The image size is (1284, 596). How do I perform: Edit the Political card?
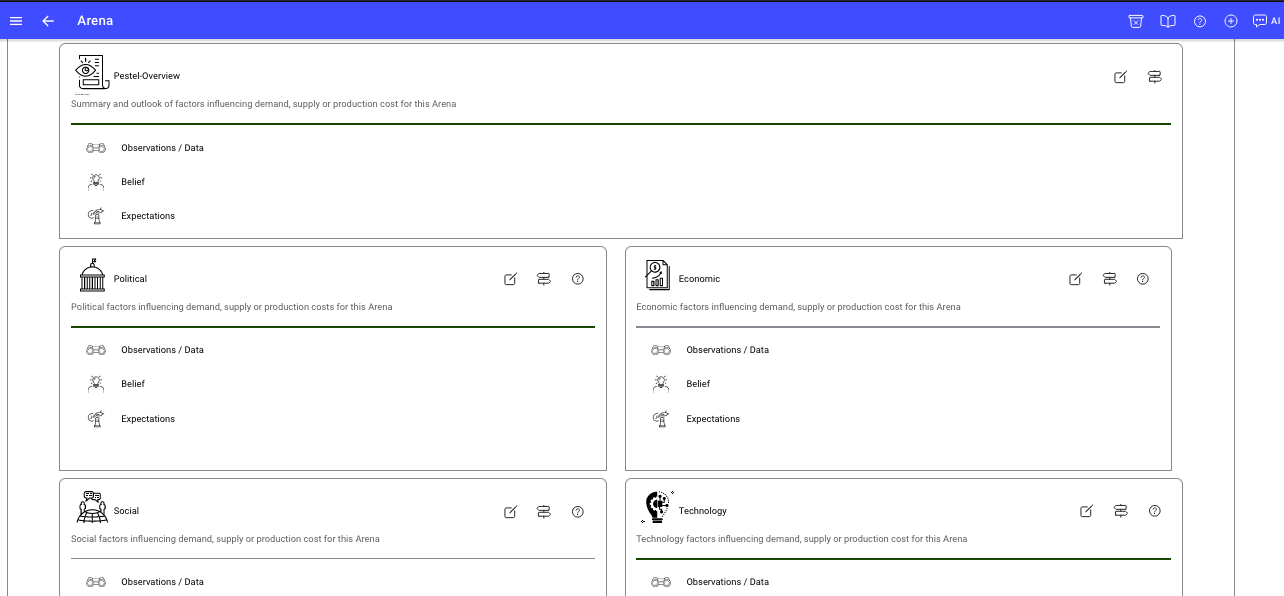pos(510,279)
